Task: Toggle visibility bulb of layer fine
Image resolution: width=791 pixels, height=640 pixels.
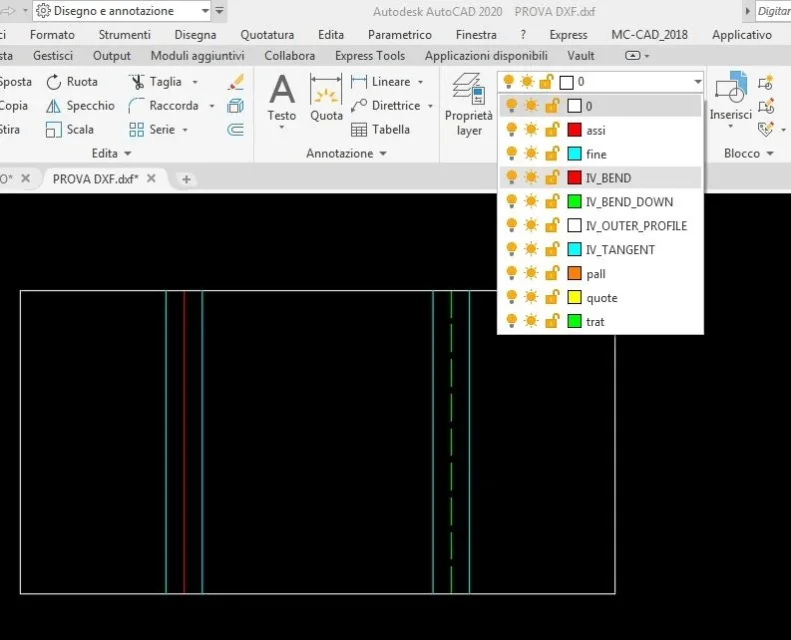Action: pyautogui.click(x=512, y=154)
